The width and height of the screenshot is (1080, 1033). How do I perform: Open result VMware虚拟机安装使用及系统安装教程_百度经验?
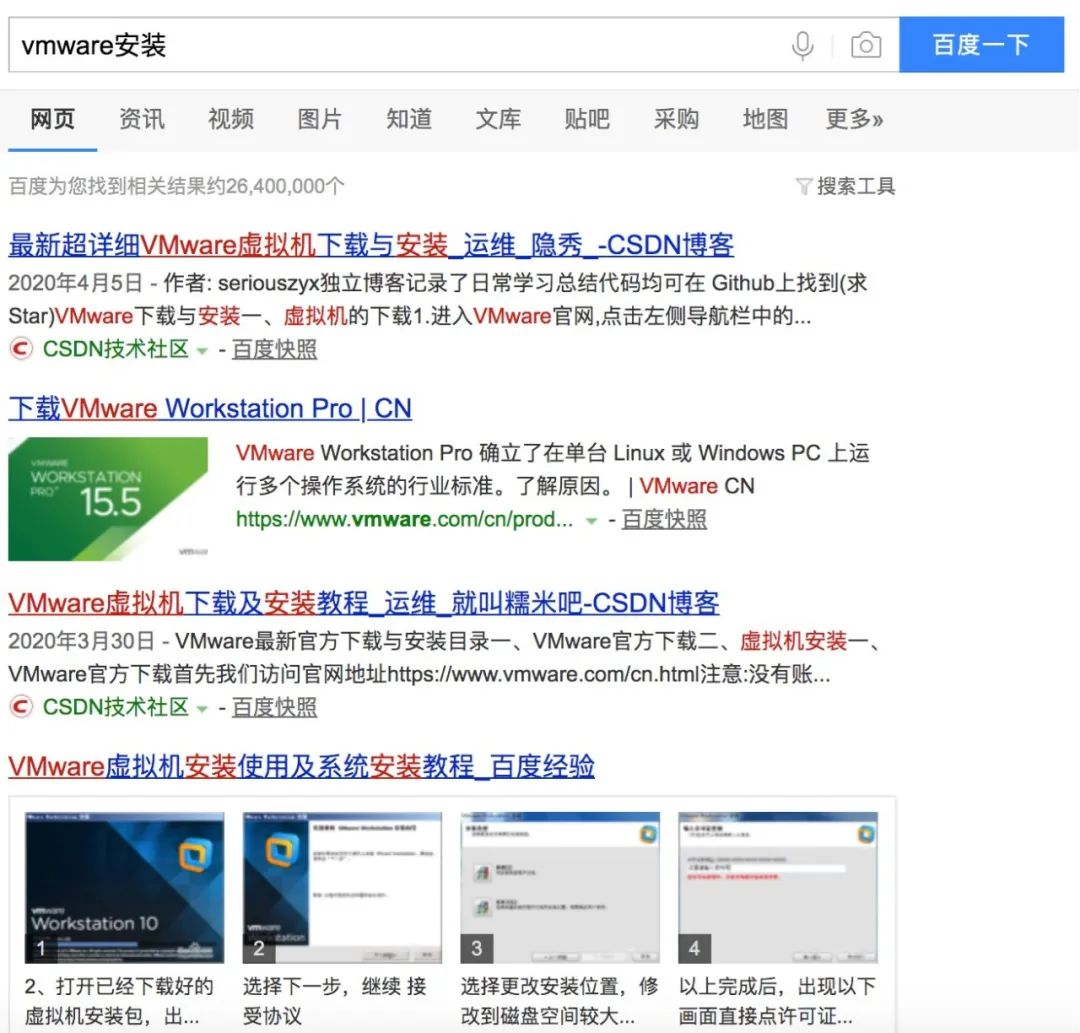click(301, 766)
